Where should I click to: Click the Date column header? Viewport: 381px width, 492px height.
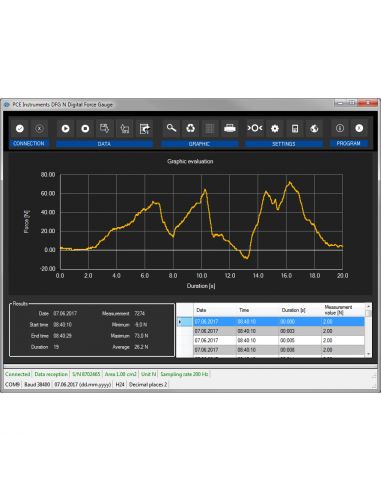pyautogui.click(x=215, y=310)
